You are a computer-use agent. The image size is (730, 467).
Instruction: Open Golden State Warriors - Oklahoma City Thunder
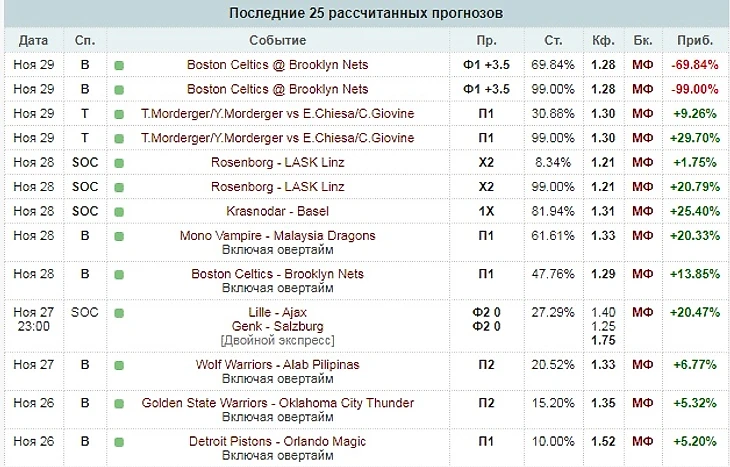pos(277,403)
